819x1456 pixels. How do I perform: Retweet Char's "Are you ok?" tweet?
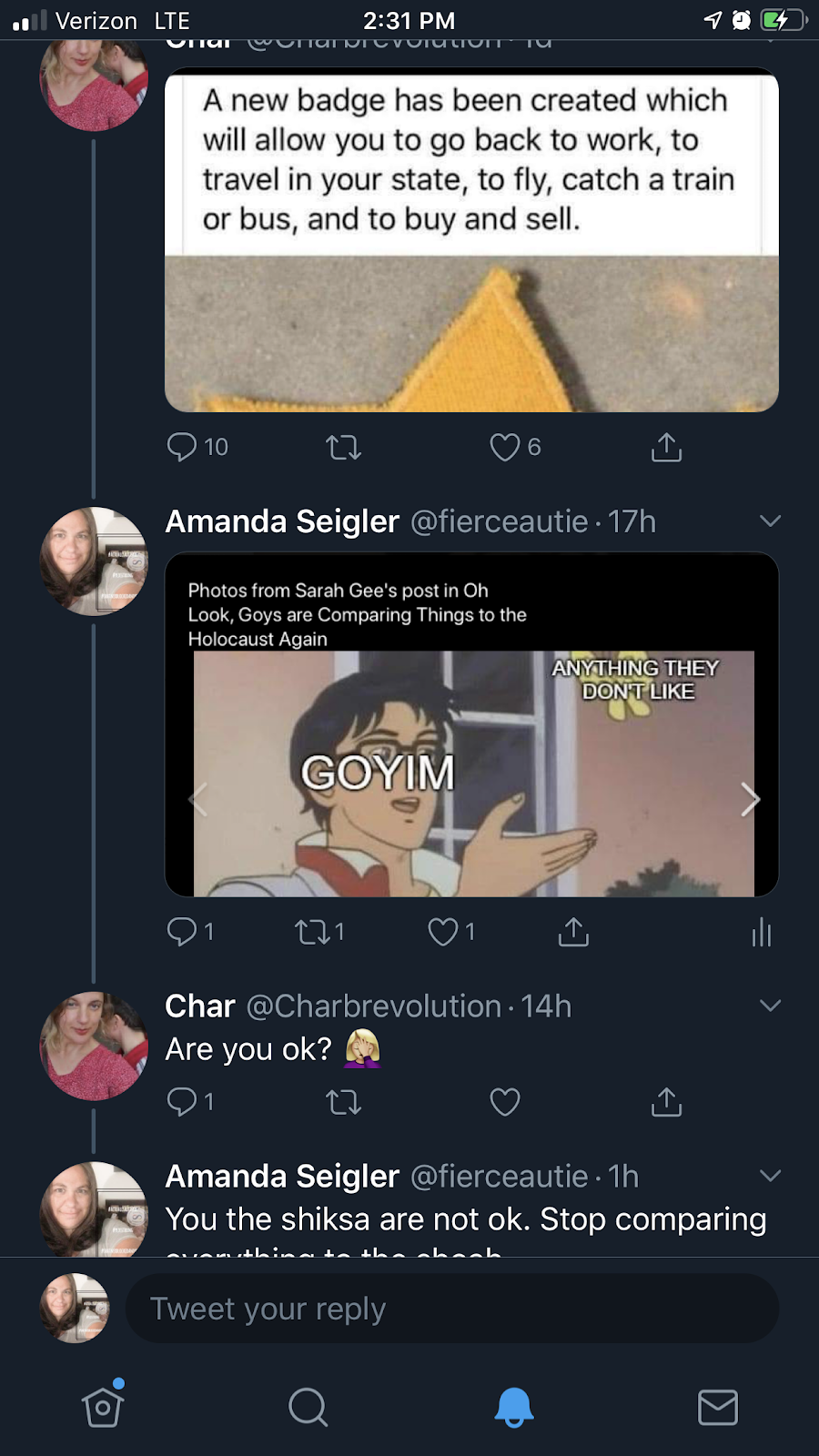click(x=343, y=1102)
